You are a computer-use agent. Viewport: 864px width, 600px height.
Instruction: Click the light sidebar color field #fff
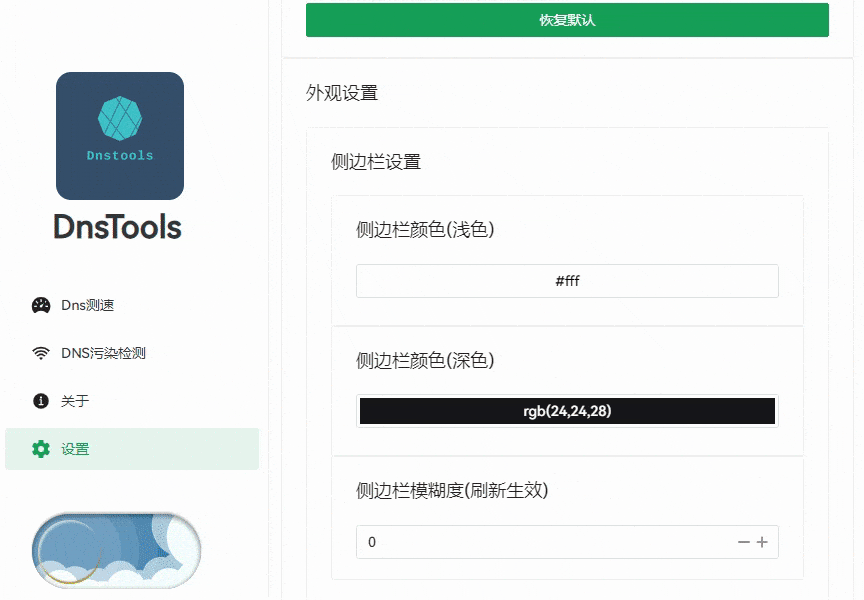567,281
